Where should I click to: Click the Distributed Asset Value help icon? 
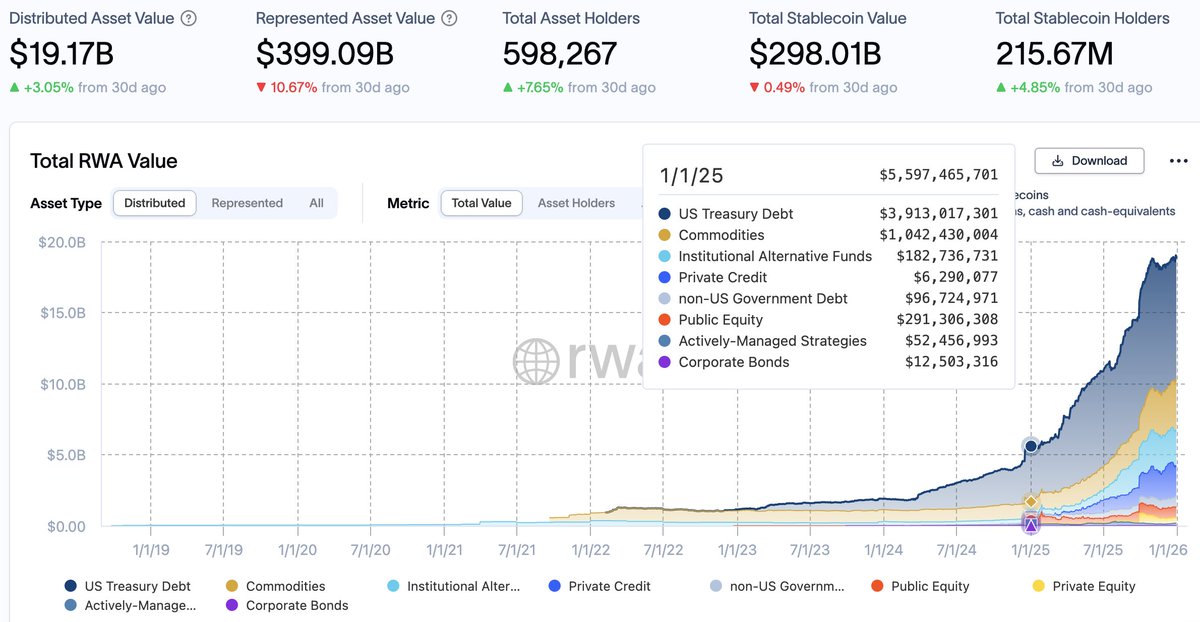(x=189, y=19)
